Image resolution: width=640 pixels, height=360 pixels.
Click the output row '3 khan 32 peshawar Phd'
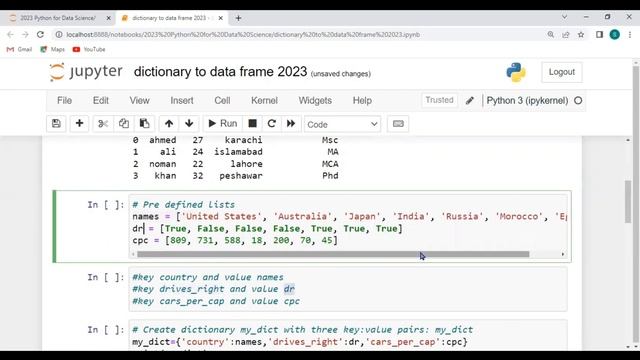coord(236,176)
